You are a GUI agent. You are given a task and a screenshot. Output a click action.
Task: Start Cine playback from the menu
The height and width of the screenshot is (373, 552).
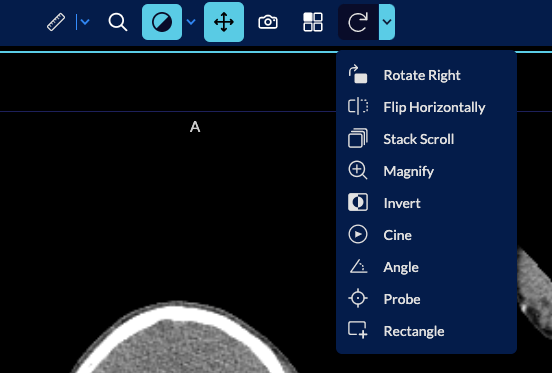tap(426, 235)
